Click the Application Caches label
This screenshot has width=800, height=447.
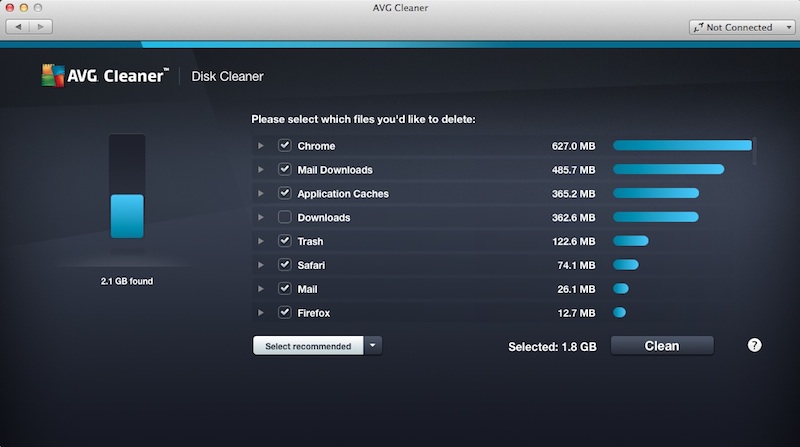point(343,194)
